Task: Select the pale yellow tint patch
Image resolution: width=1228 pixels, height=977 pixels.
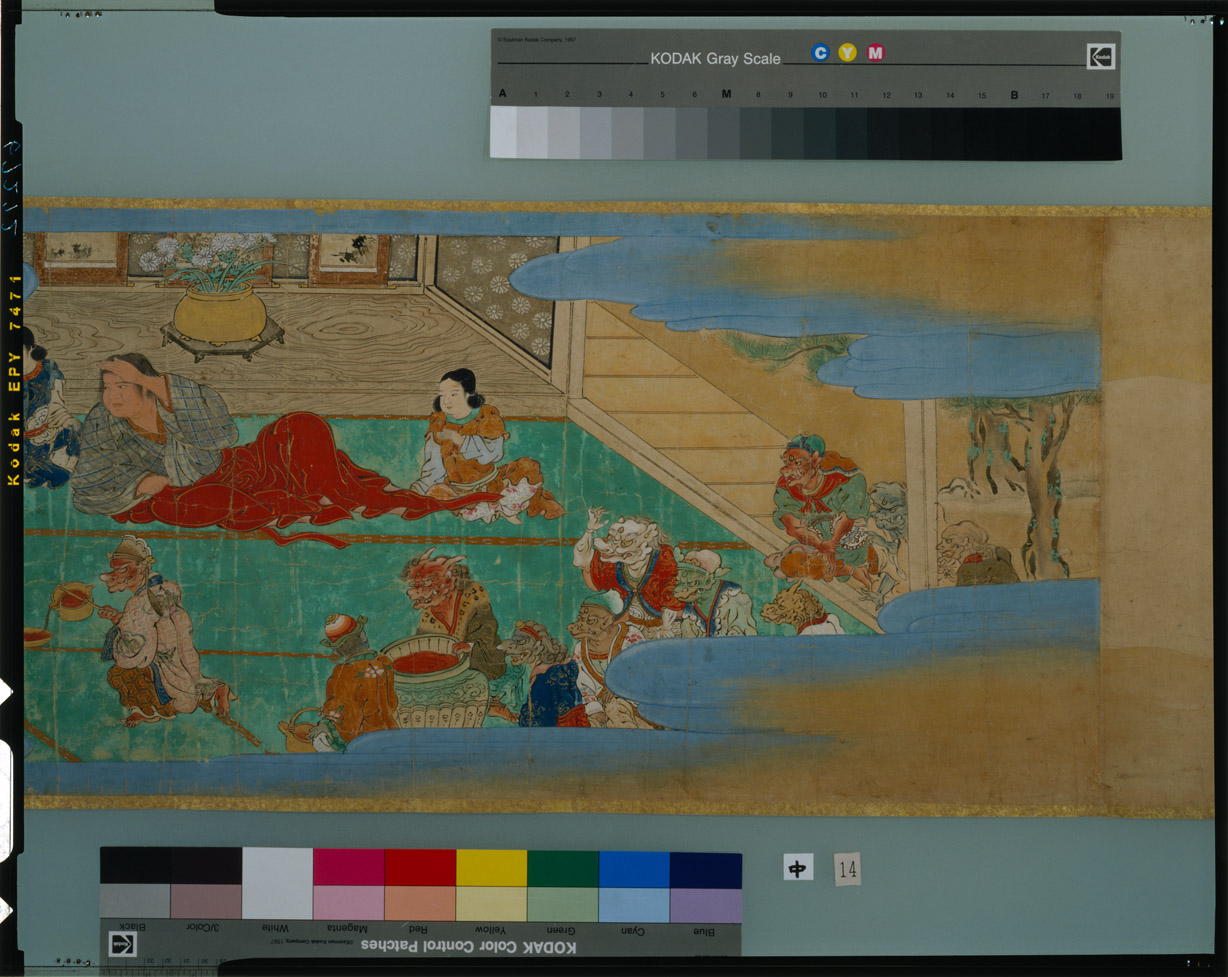Action: (492, 904)
